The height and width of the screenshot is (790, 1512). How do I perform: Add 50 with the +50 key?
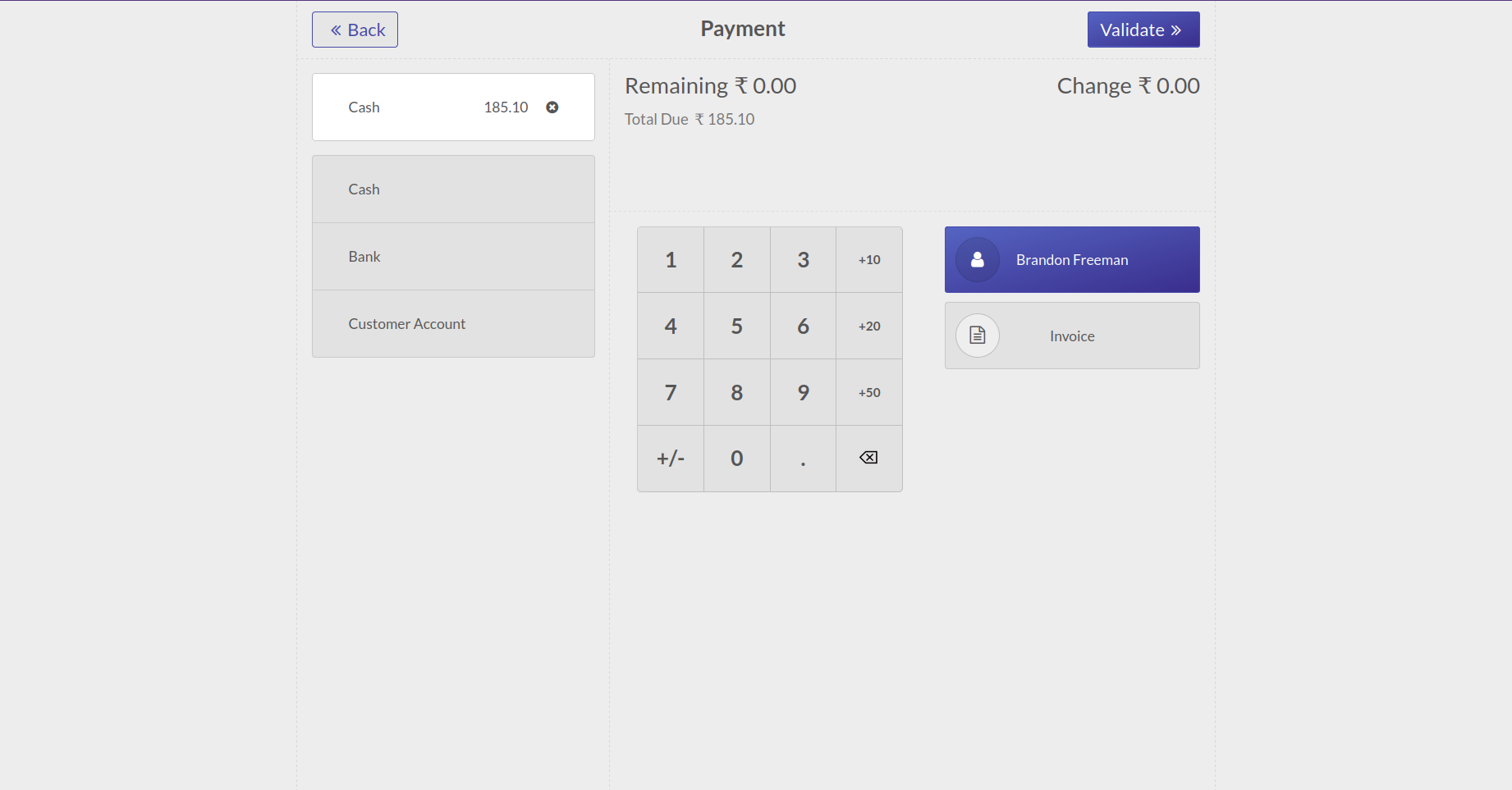pos(869,392)
